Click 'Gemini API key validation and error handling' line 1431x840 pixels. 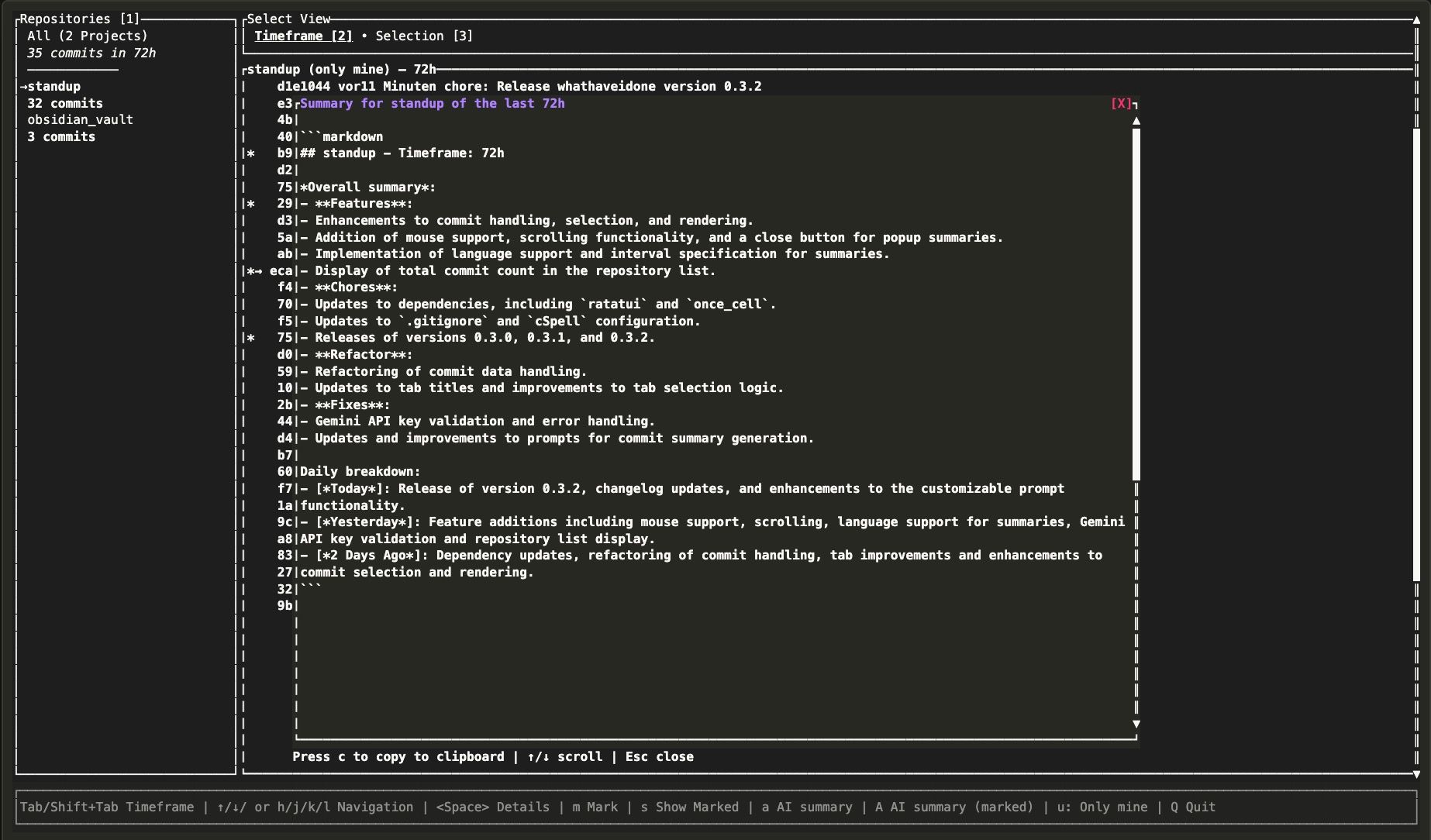click(478, 421)
